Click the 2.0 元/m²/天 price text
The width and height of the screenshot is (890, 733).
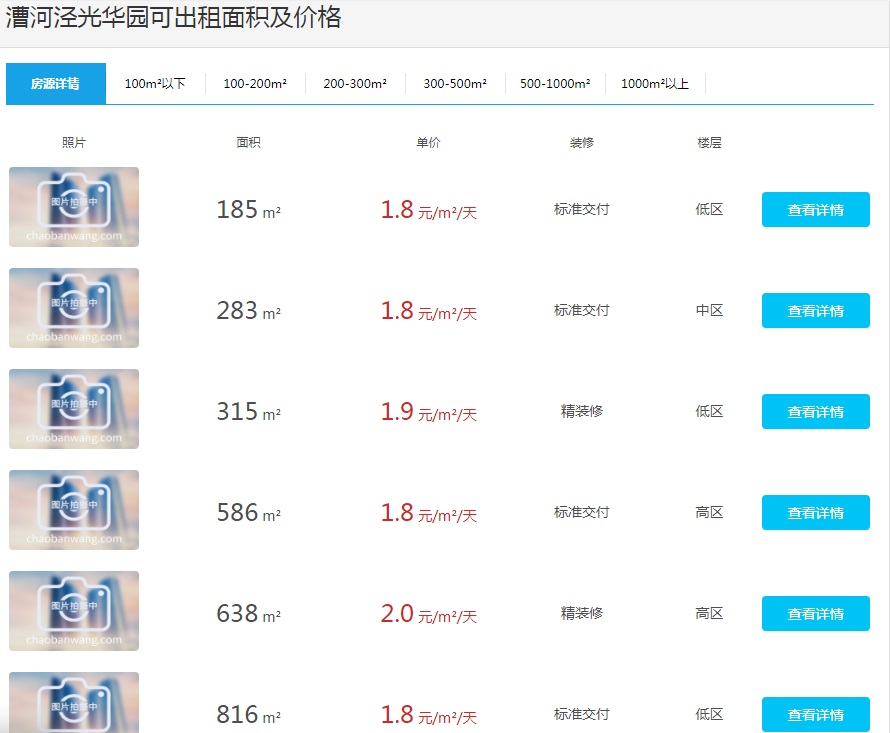click(x=428, y=614)
